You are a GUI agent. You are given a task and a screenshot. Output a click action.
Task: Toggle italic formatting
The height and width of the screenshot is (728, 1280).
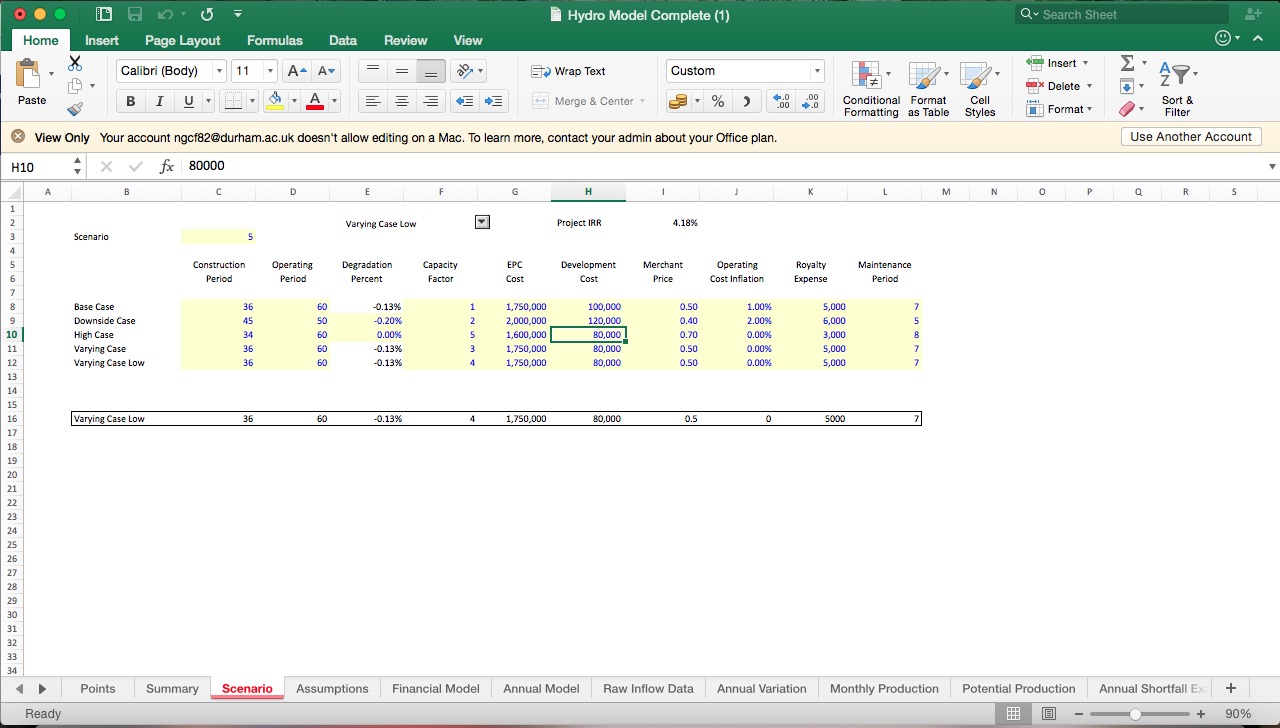pos(158,101)
